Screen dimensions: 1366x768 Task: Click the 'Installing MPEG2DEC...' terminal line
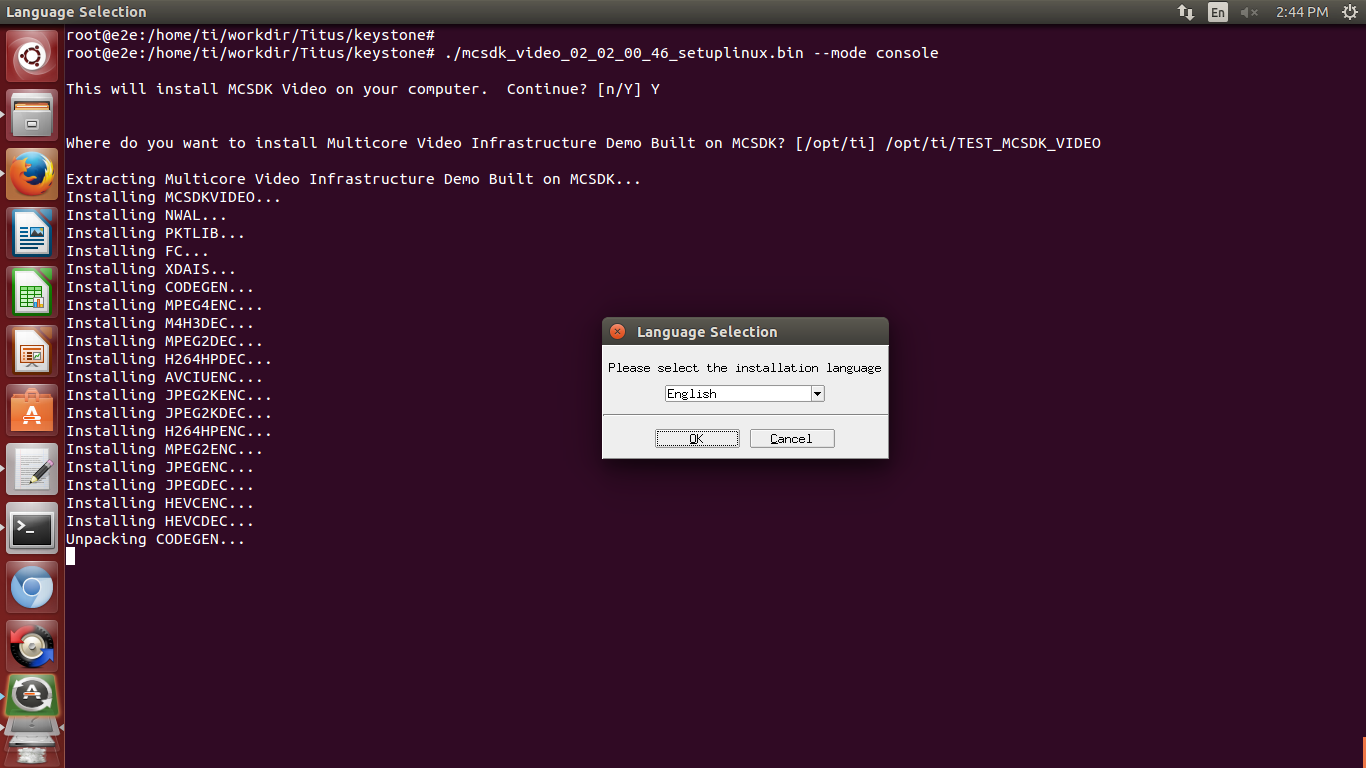pos(164,341)
